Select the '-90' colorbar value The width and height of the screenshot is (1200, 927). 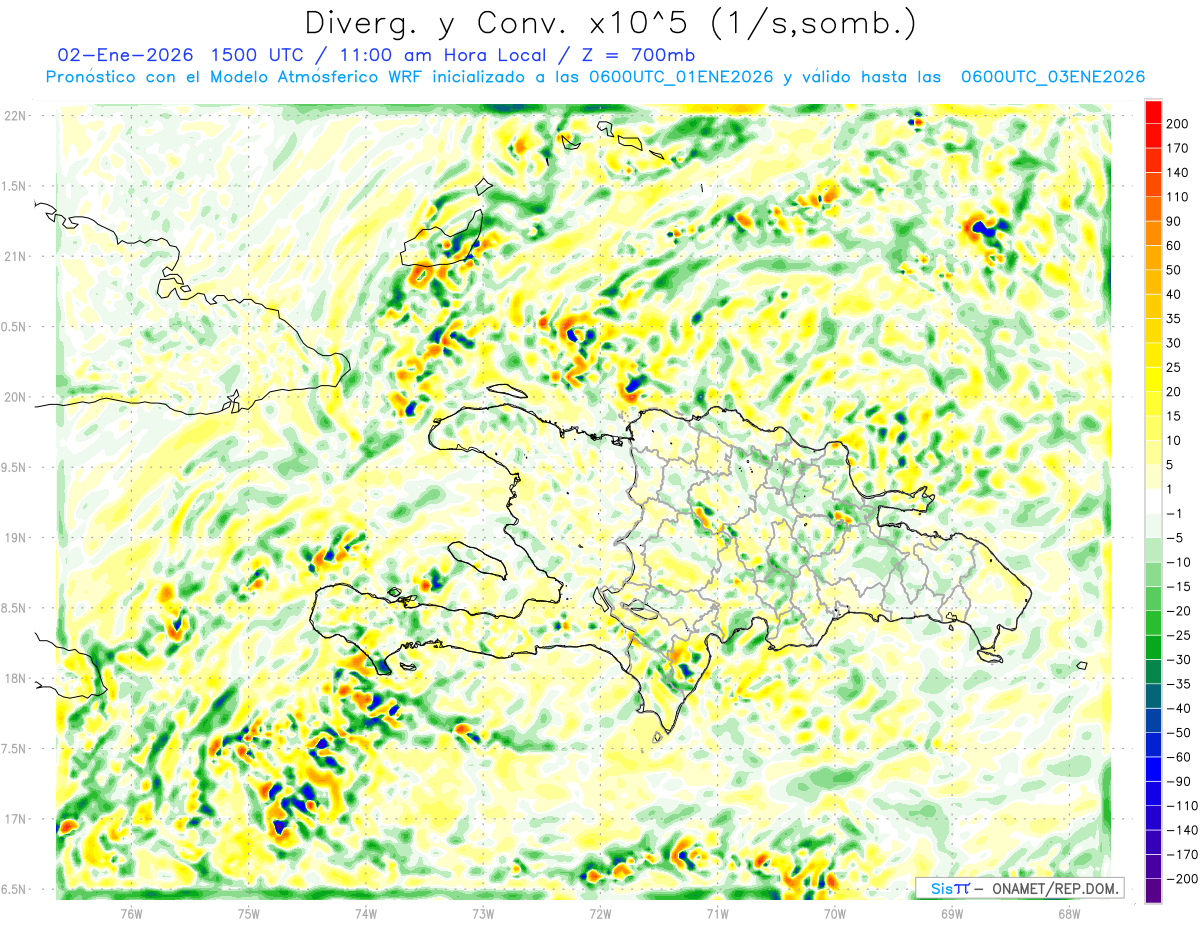[x=1180, y=781]
